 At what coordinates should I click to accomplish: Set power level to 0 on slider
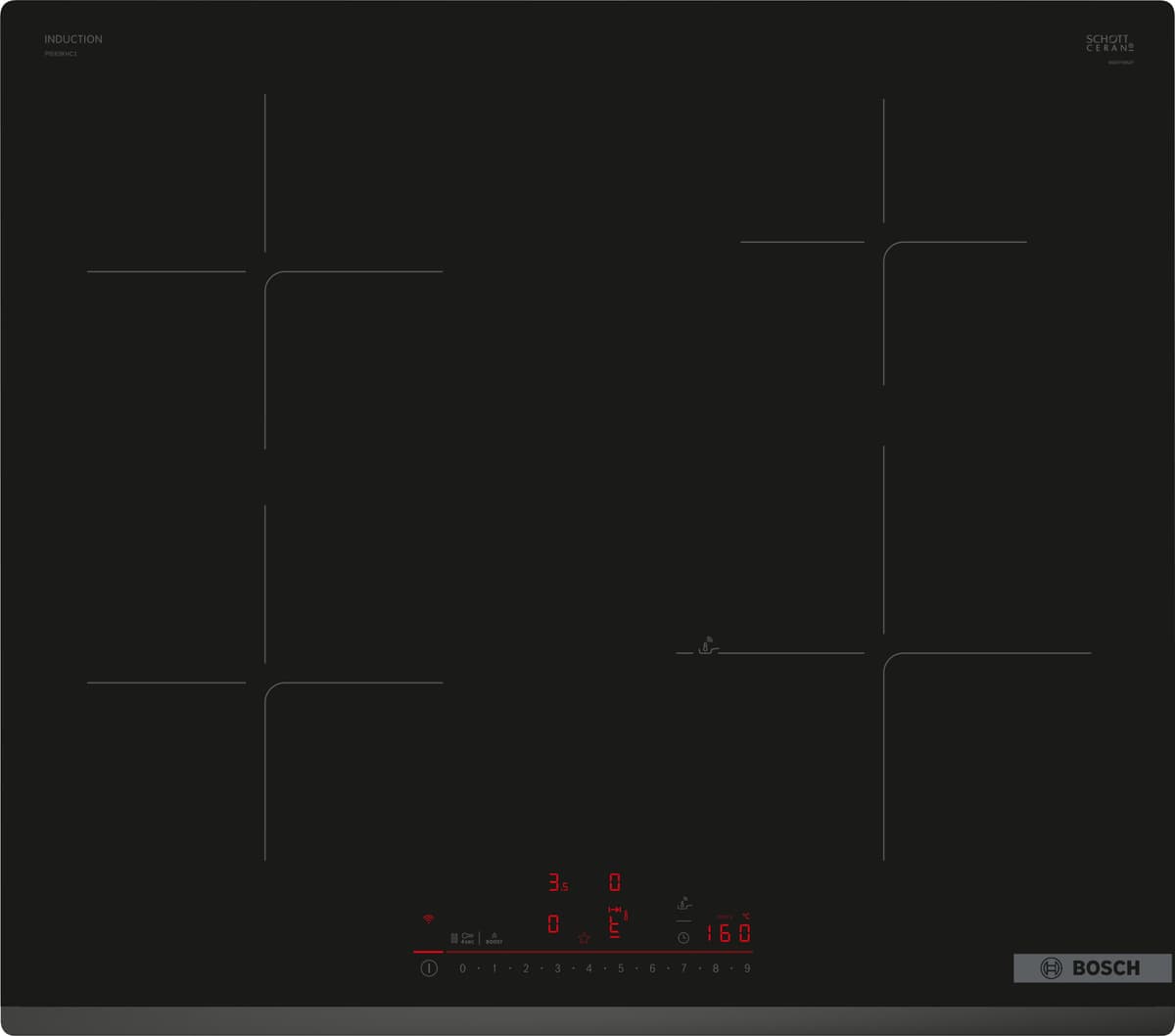[462, 968]
